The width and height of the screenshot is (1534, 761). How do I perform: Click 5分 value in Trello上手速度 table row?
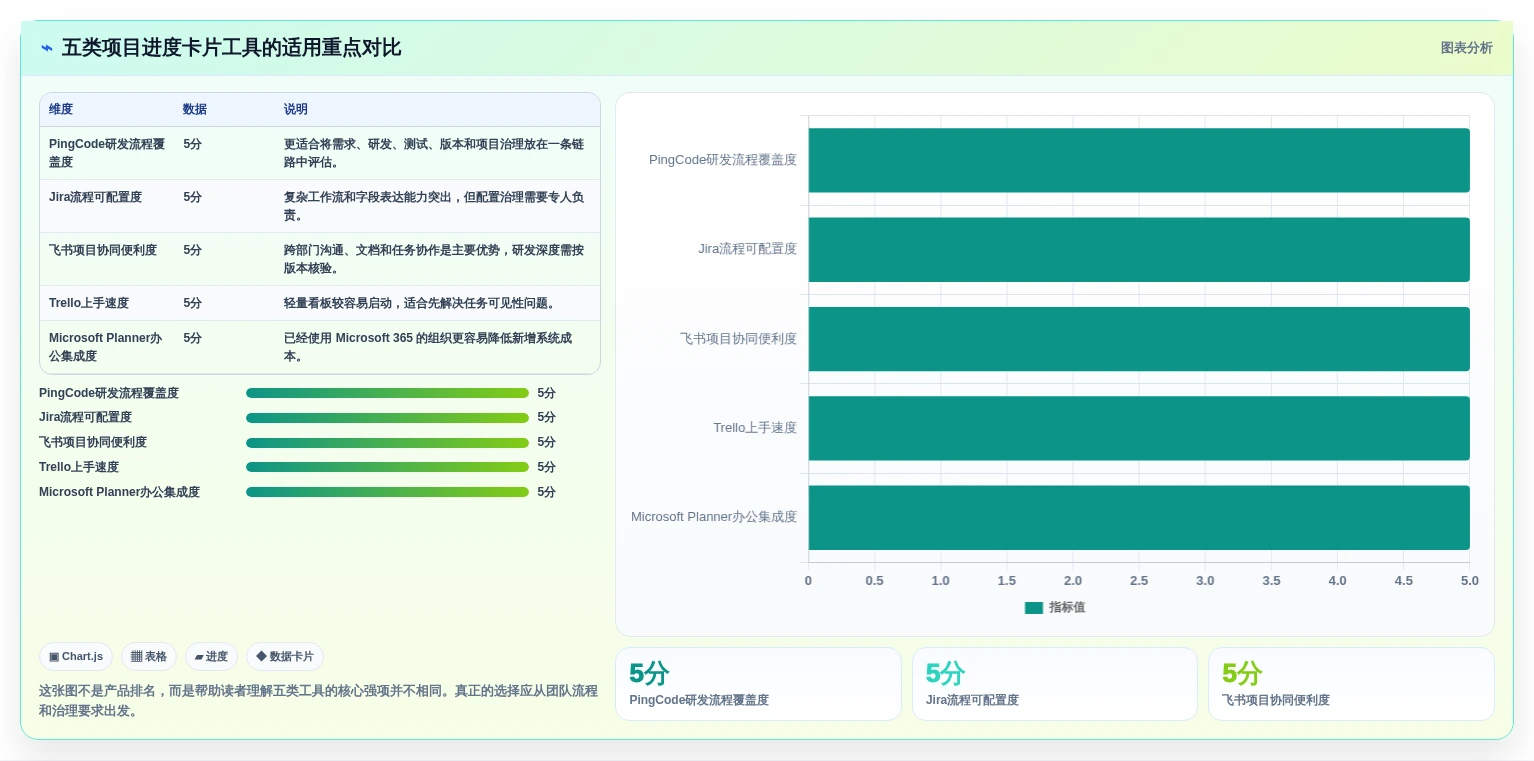(x=192, y=303)
